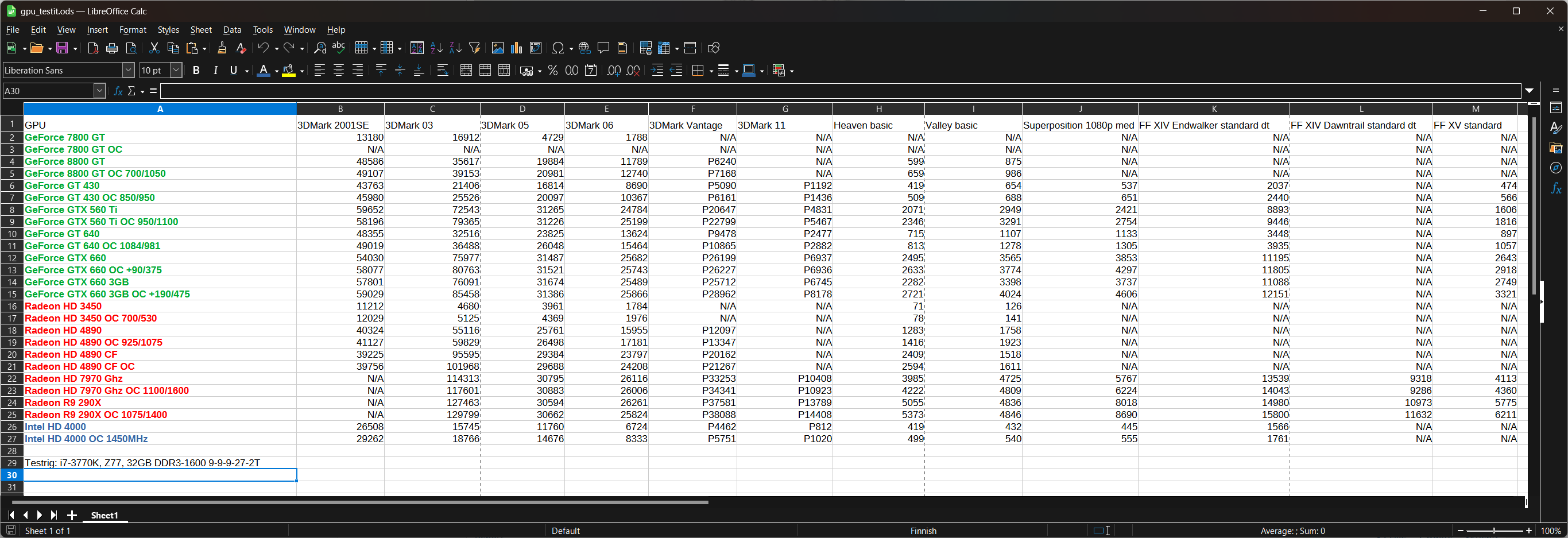1568x538 pixels.
Task: Open the Undo history dropdown arrow
Action: pyautogui.click(x=276, y=49)
